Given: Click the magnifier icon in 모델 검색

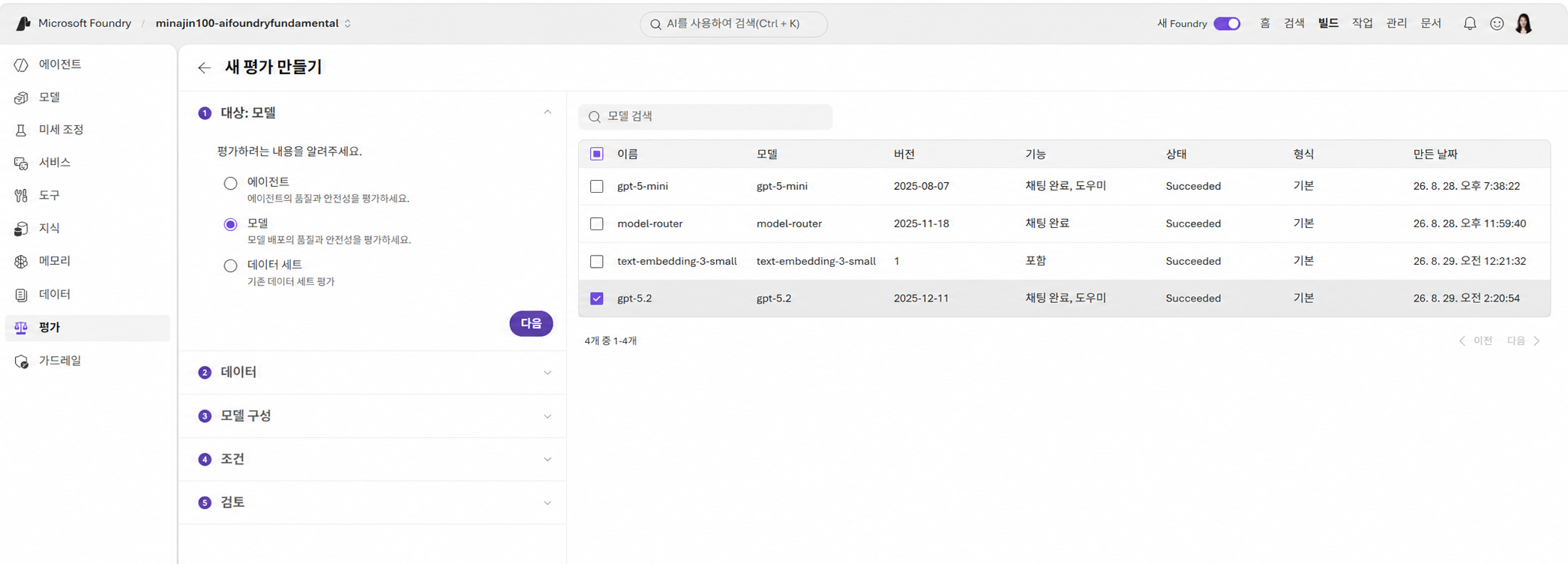Looking at the screenshot, I should click(x=595, y=117).
